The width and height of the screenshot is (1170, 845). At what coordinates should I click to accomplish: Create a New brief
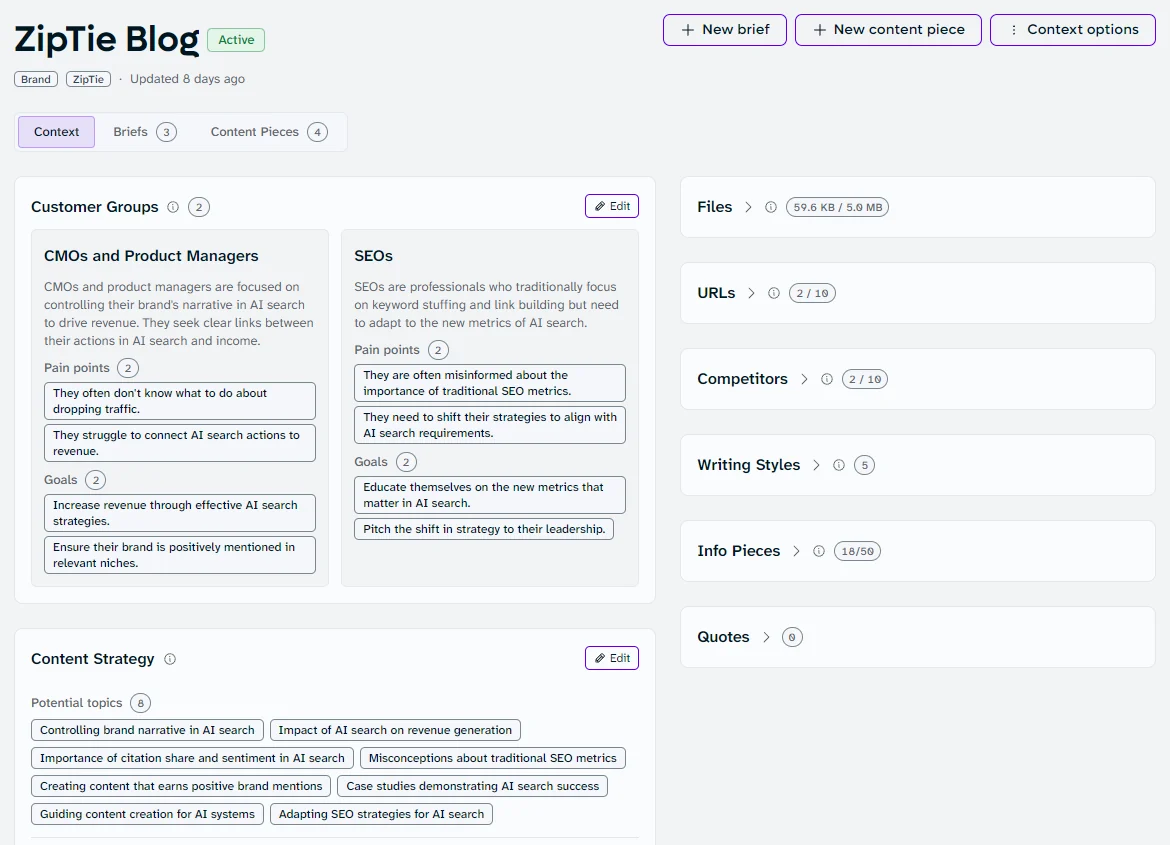[725, 30]
